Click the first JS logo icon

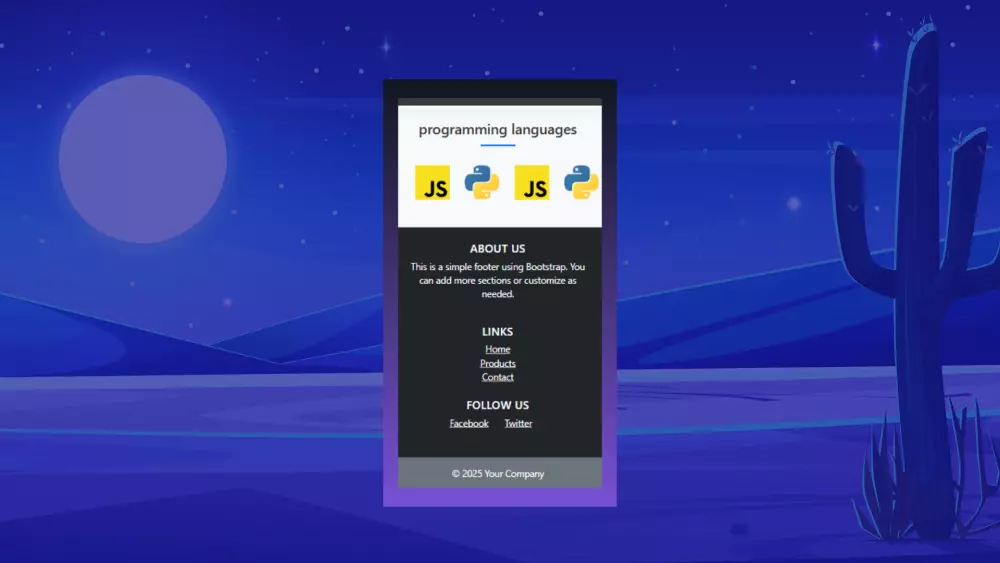432,182
